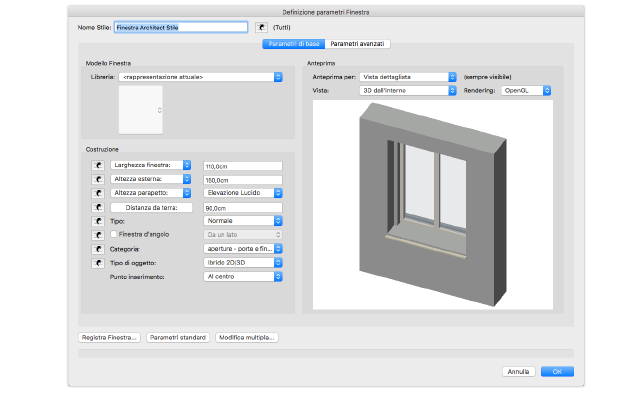This screenshot has height=393, width=624.
Task: Click the Registra Finestra button
Action: click(109, 338)
